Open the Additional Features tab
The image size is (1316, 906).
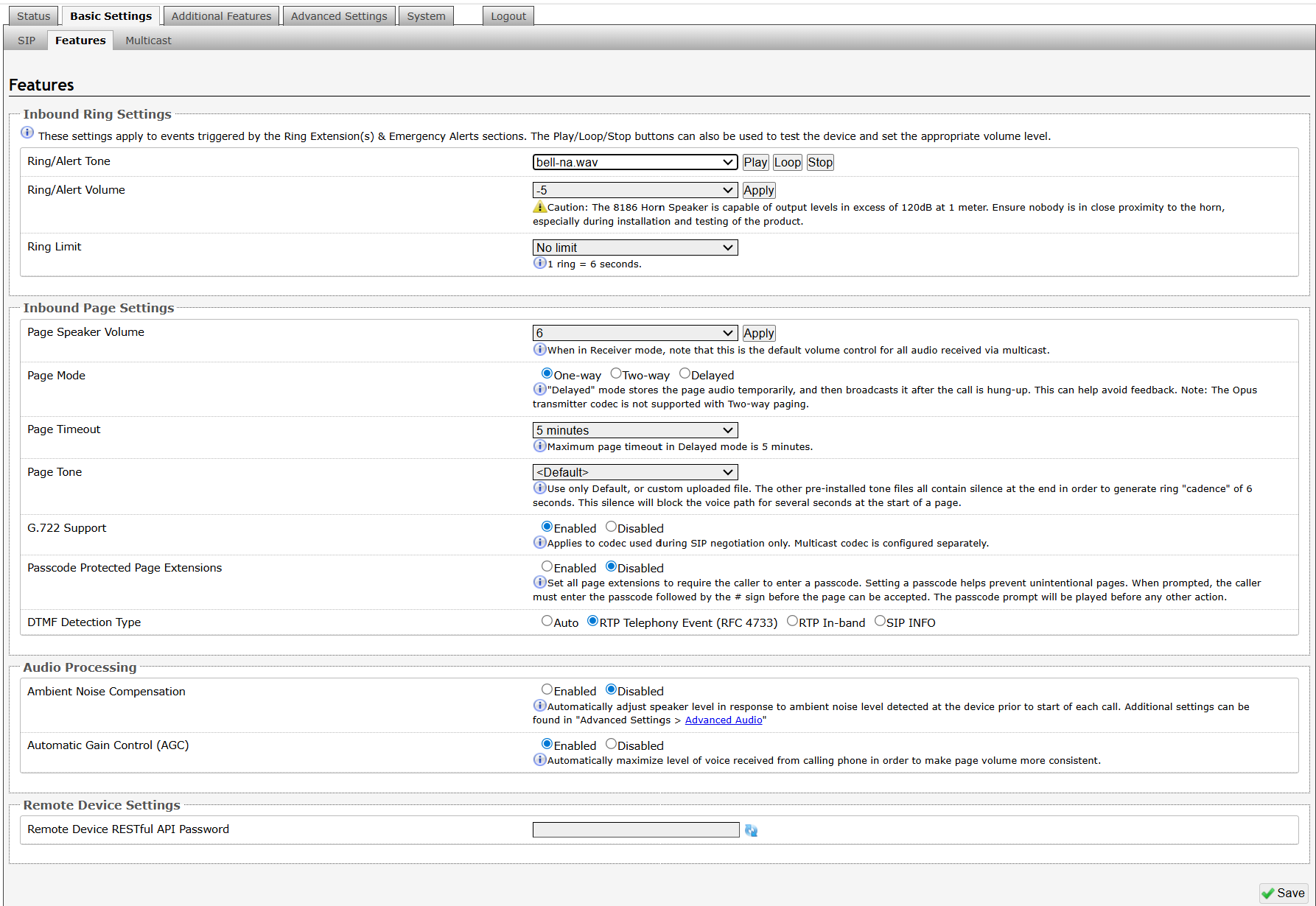[221, 16]
